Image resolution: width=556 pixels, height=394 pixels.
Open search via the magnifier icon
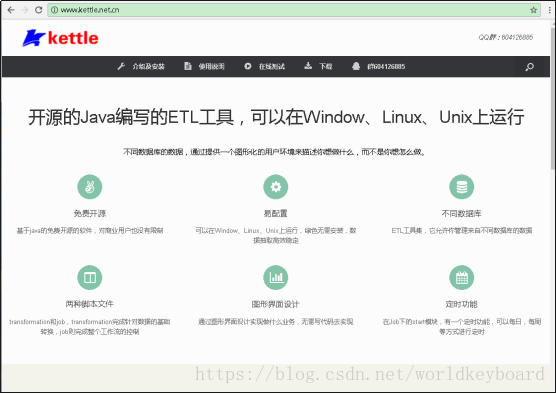point(529,67)
